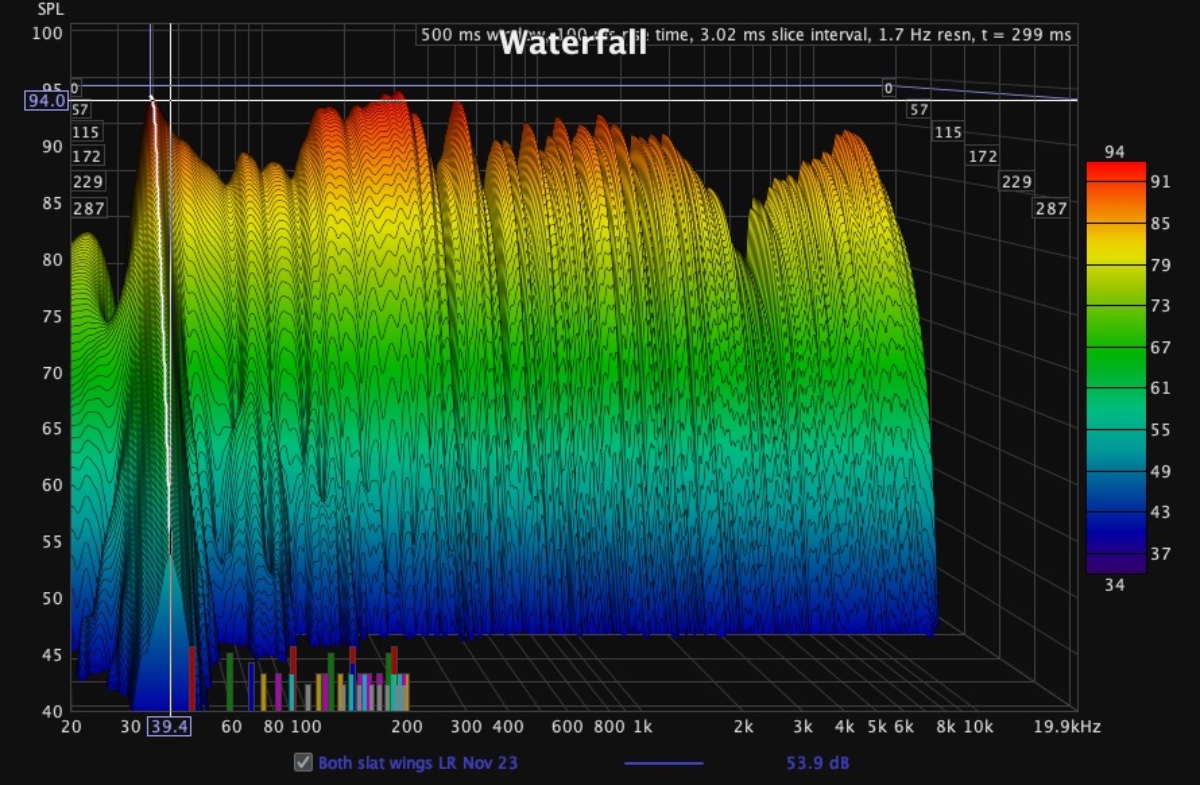The image size is (1200, 785).
Task: Click the red segment of the color scale
Action: pyautogui.click(x=1115, y=170)
